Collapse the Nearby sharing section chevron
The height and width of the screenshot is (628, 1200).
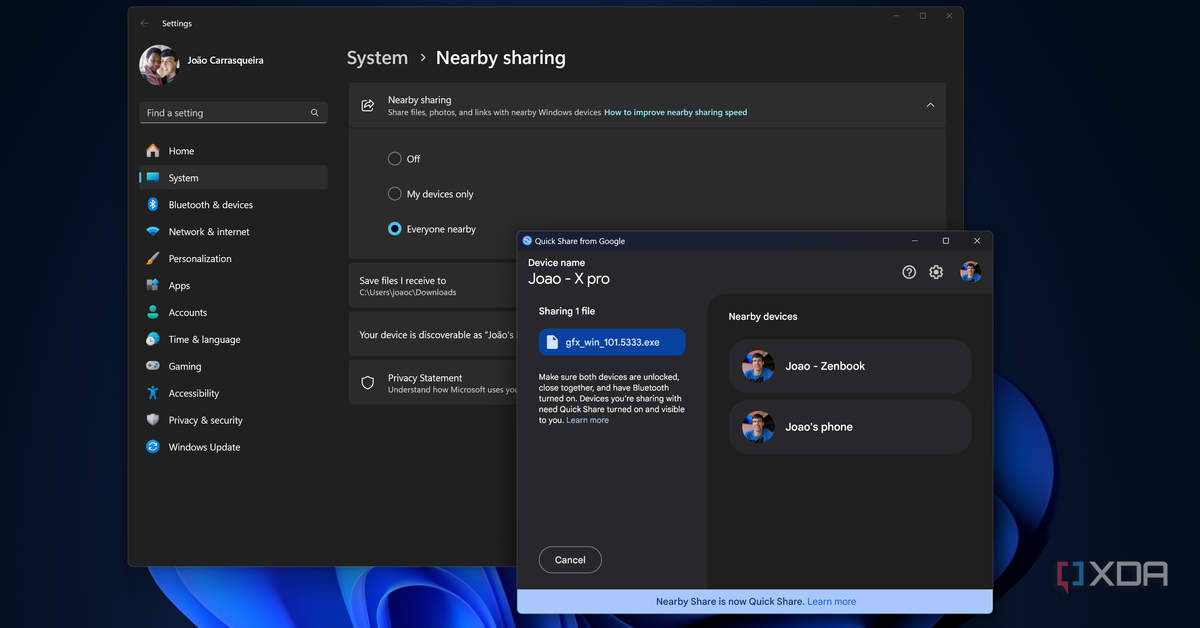(x=930, y=105)
